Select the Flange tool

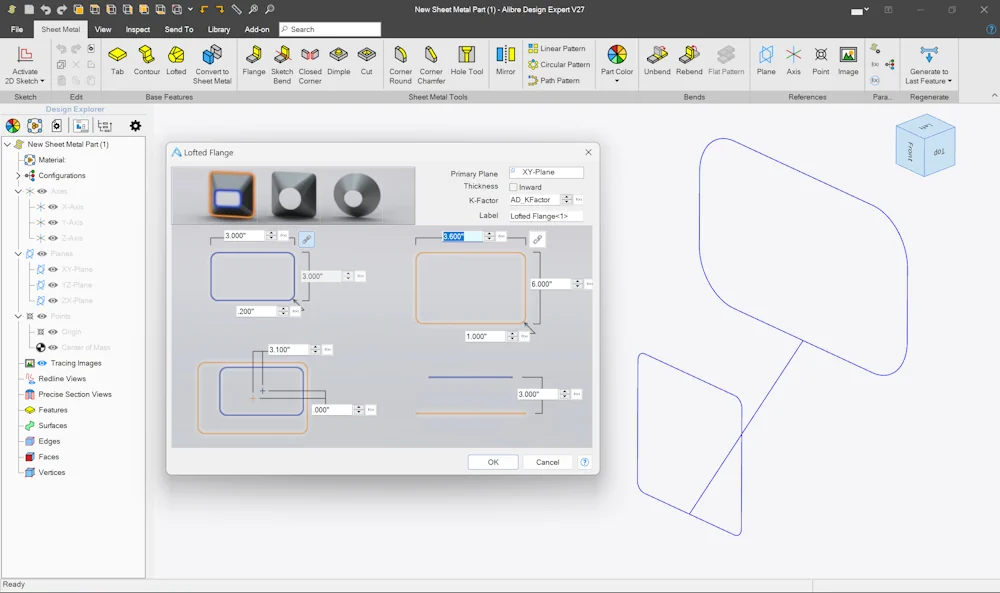pyautogui.click(x=254, y=61)
